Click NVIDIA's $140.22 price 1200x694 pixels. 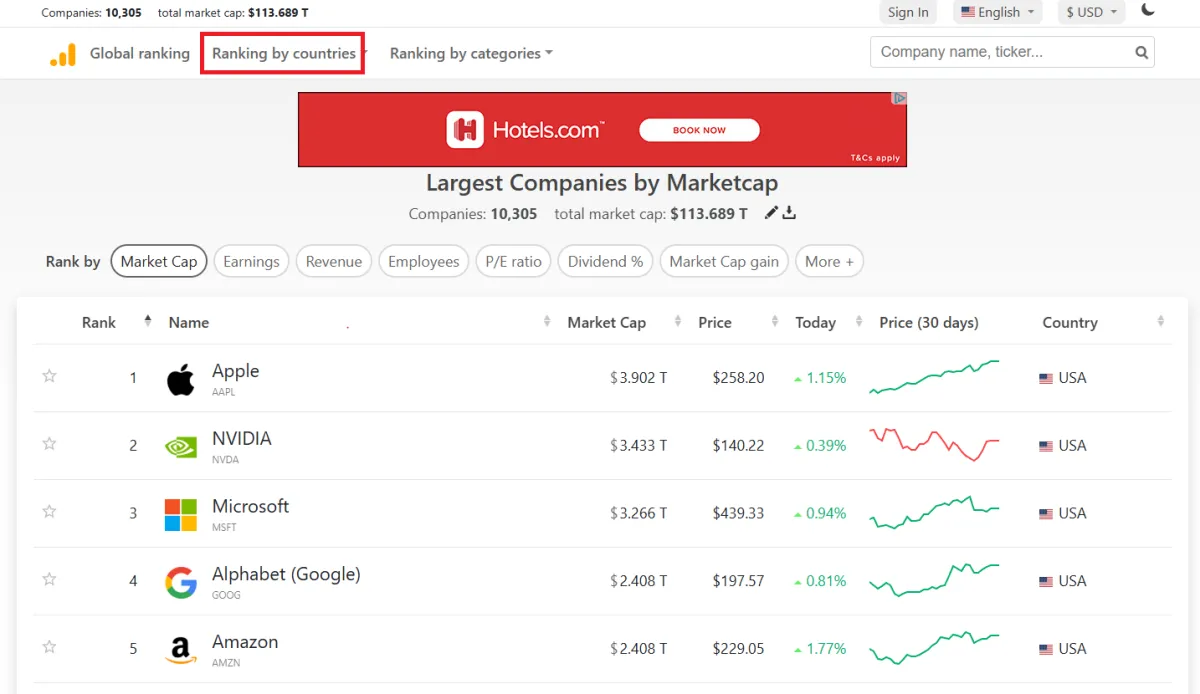pos(738,445)
